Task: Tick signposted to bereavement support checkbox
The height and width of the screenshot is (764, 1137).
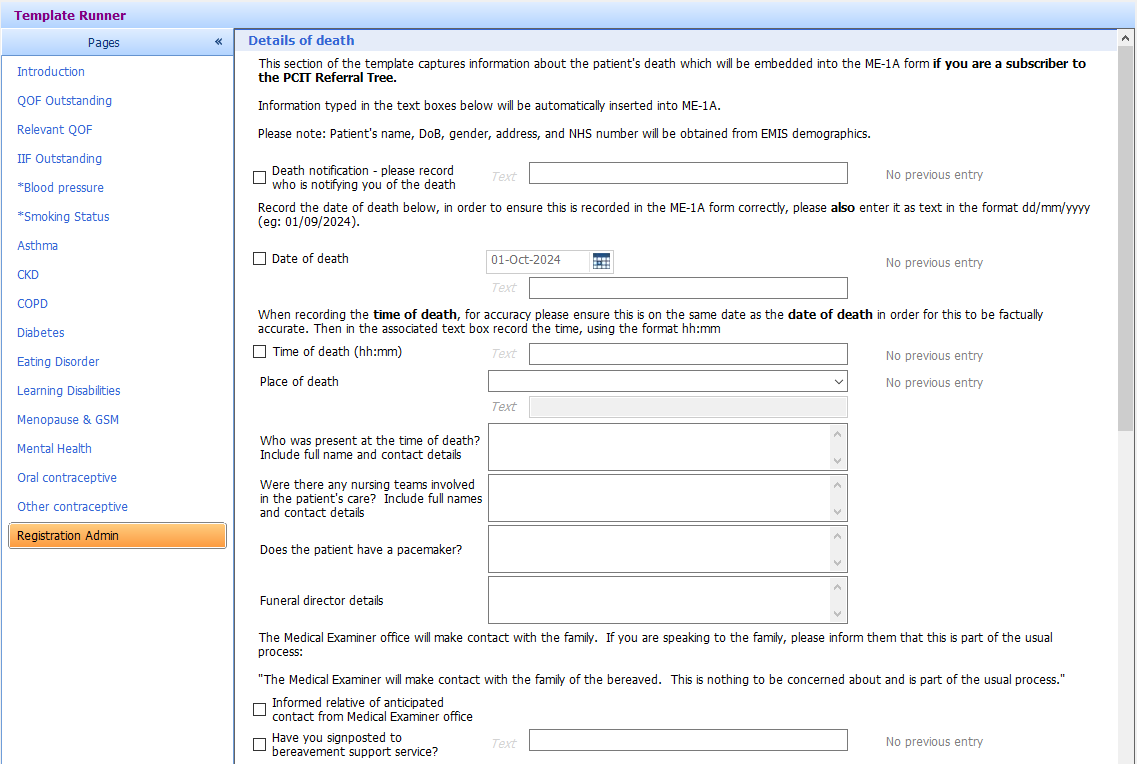Action: pos(259,744)
